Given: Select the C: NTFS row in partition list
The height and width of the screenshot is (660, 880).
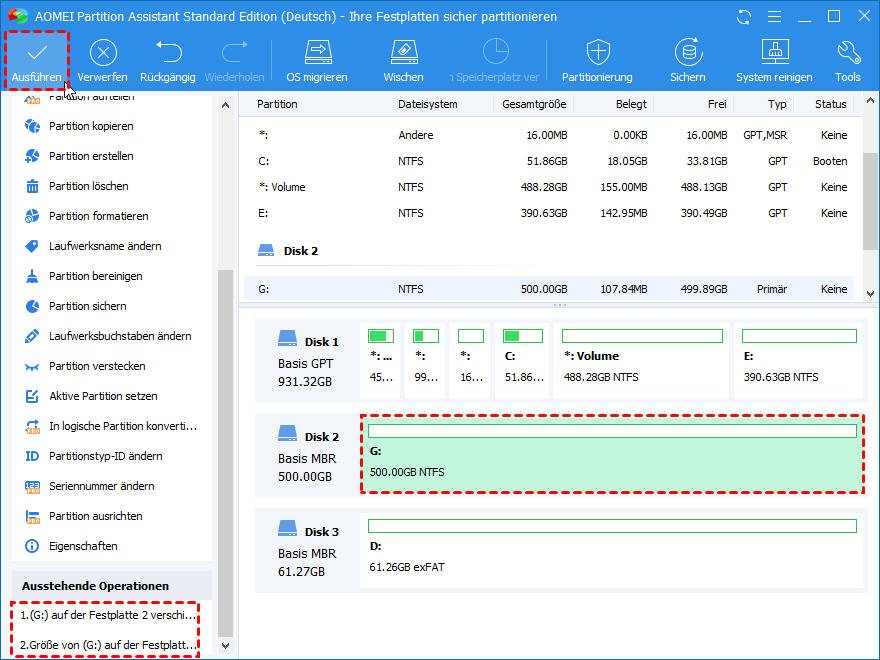Looking at the screenshot, I should pos(549,162).
